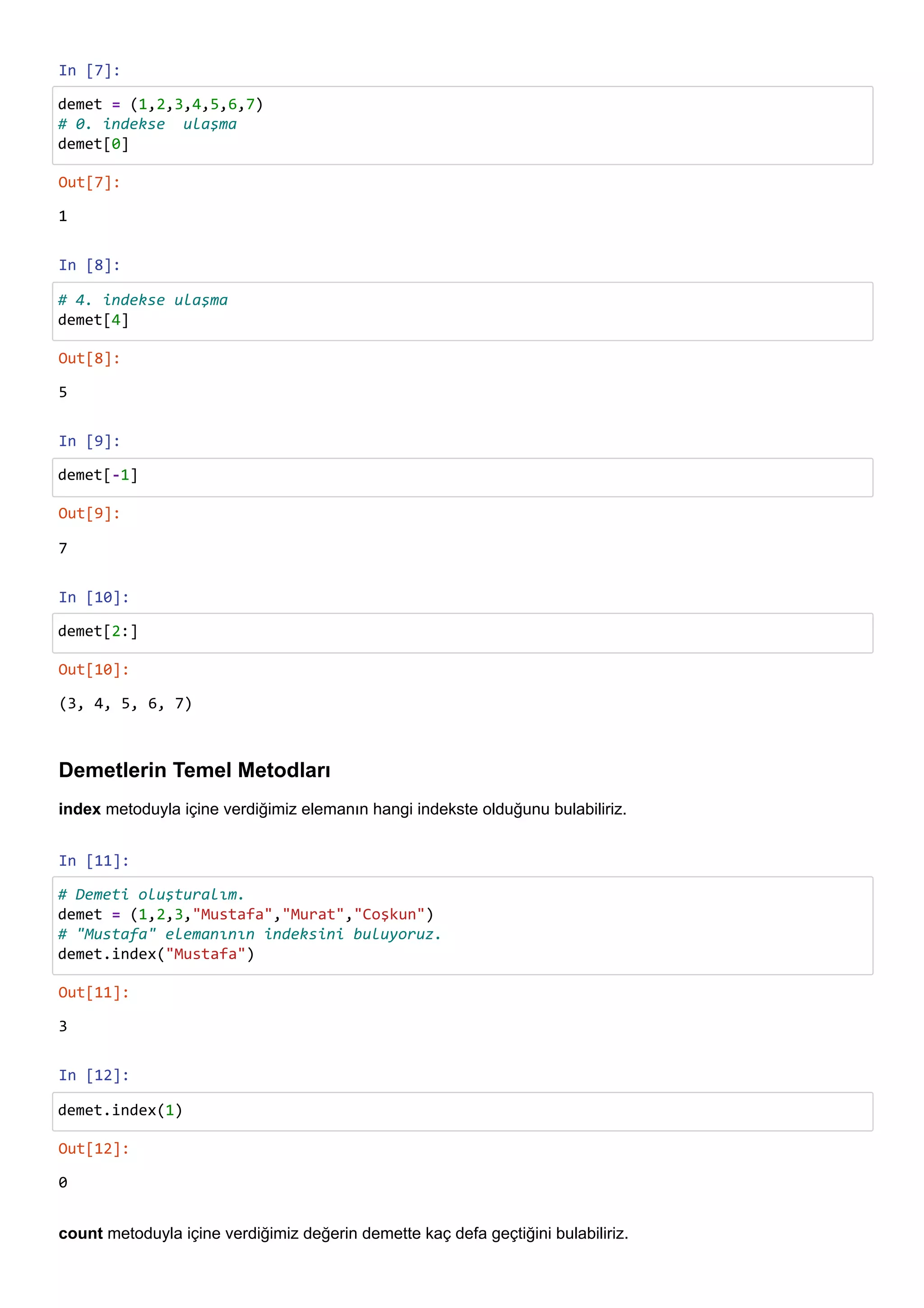Click the bold word count in paragraph

[80, 1234]
